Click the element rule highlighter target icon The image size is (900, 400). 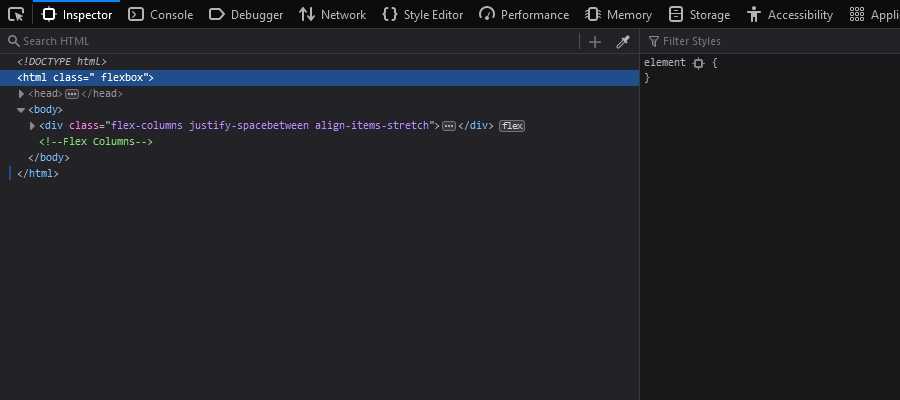[699, 63]
